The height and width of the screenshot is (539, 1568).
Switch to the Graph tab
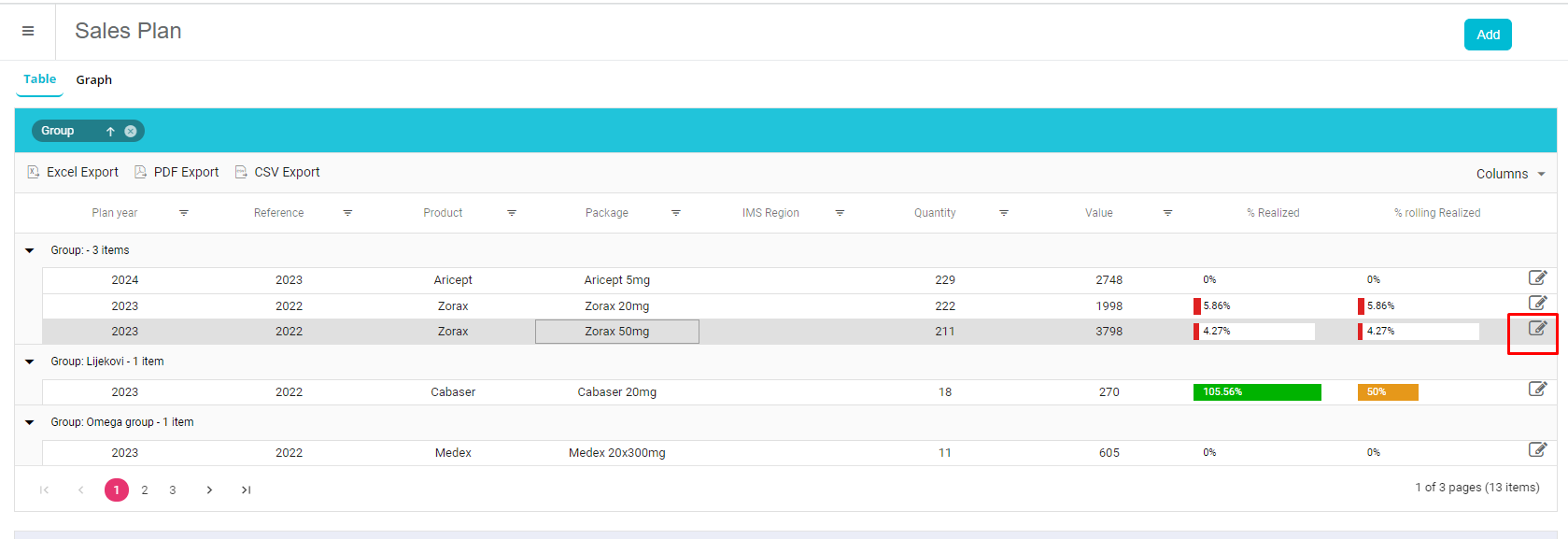93,80
